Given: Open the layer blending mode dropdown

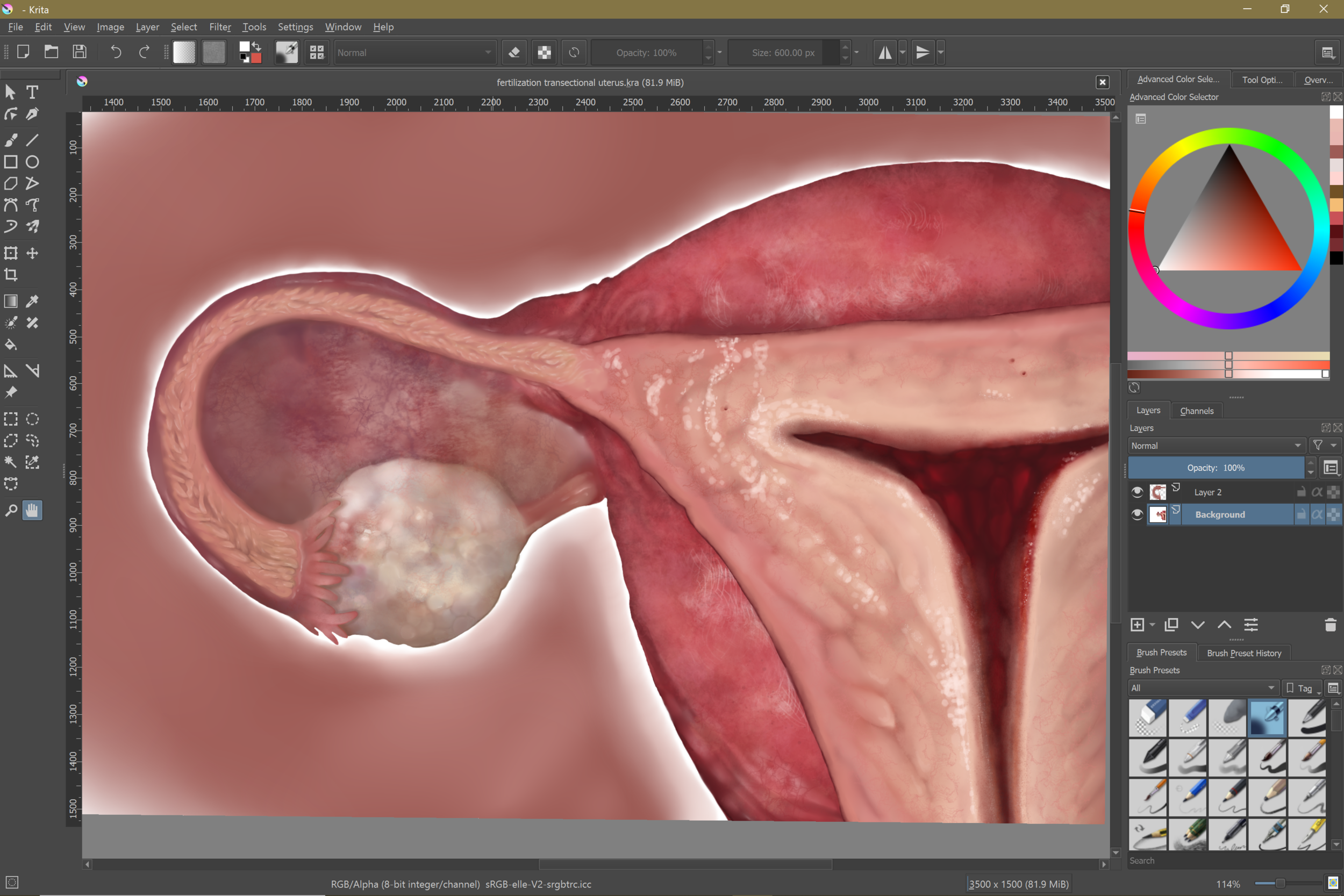Looking at the screenshot, I should click(x=1216, y=446).
